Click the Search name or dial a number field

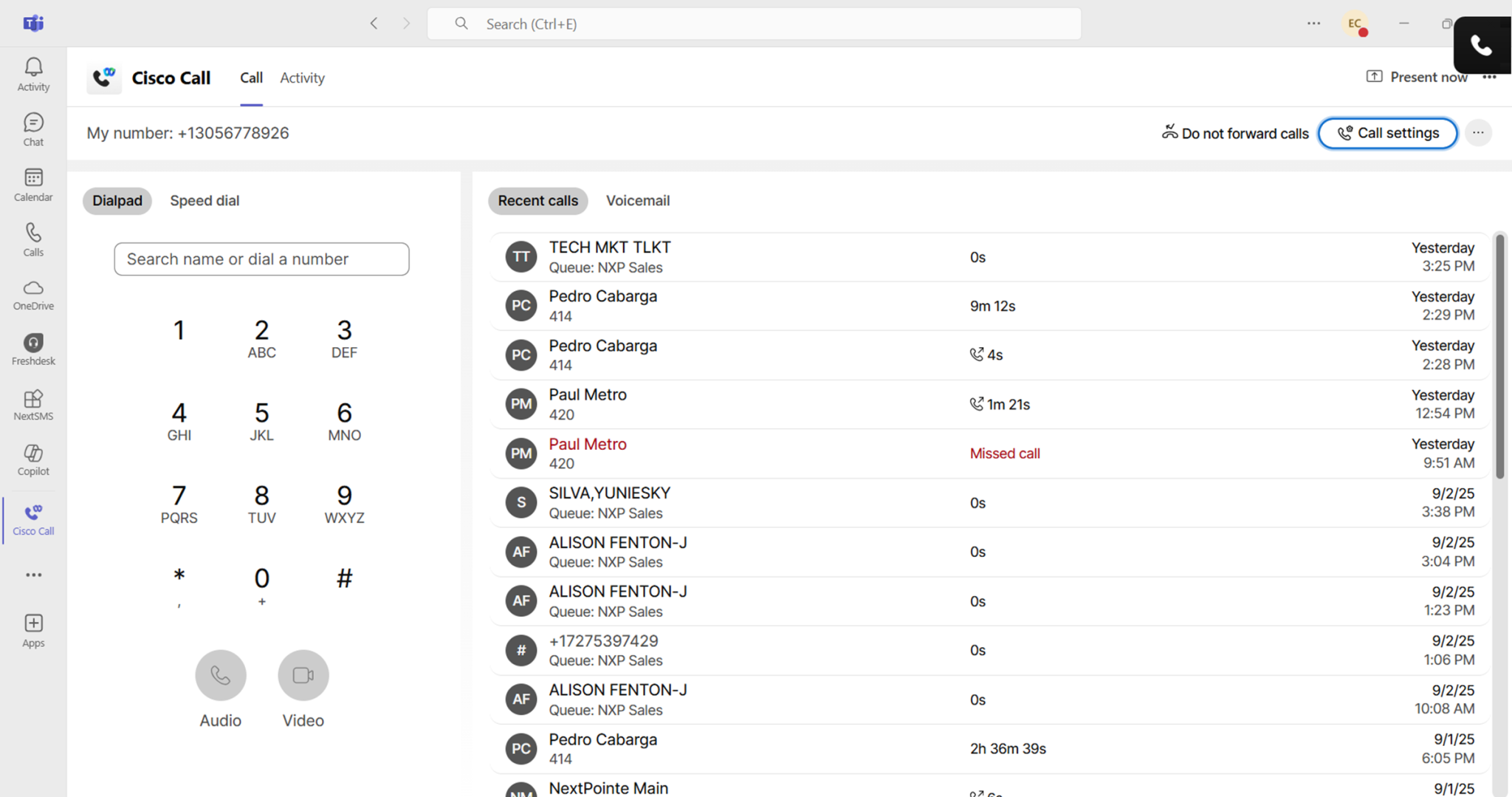(x=261, y=259)
